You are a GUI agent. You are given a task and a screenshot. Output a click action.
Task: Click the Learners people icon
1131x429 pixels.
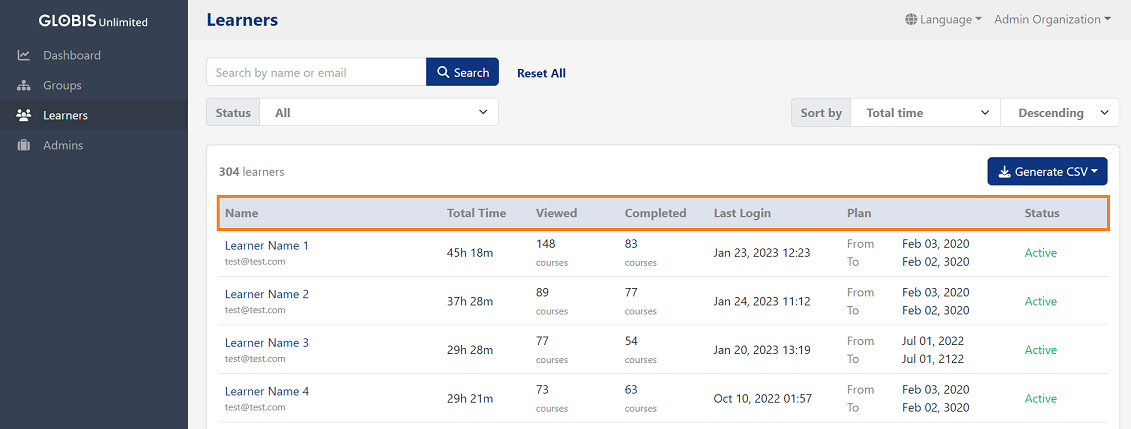click(23, 115)
